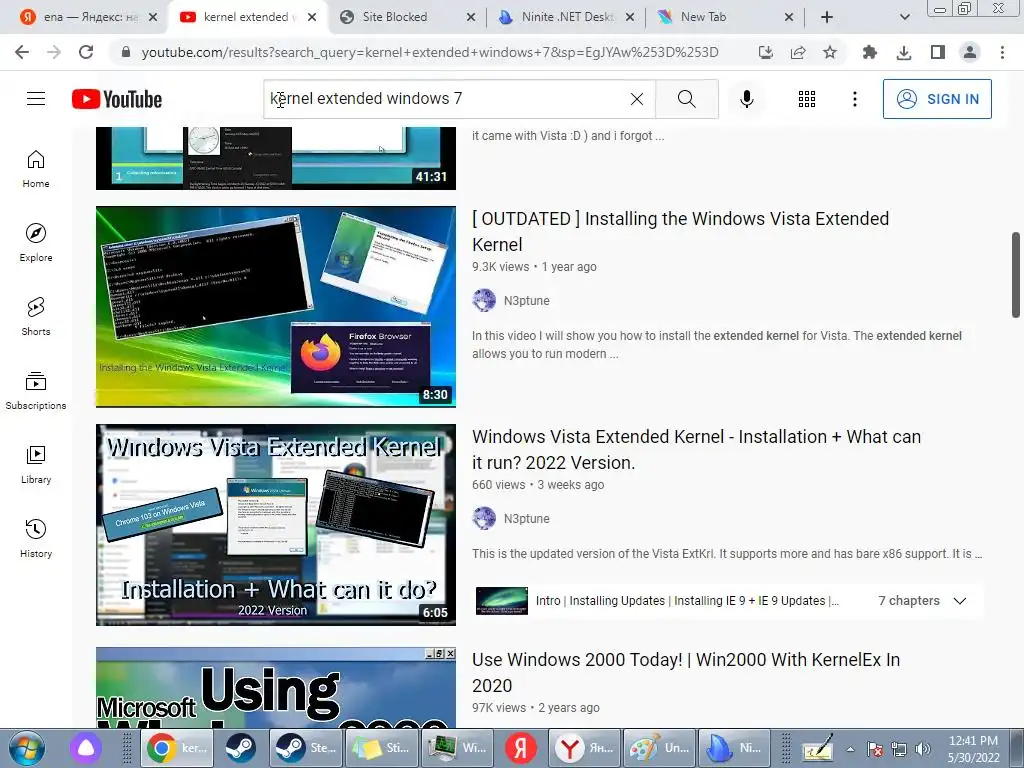This screenshot has width=1024, height=768.
Task: Run search with the magnifier button
Action: pyautogui.click(x=686, y=99)
